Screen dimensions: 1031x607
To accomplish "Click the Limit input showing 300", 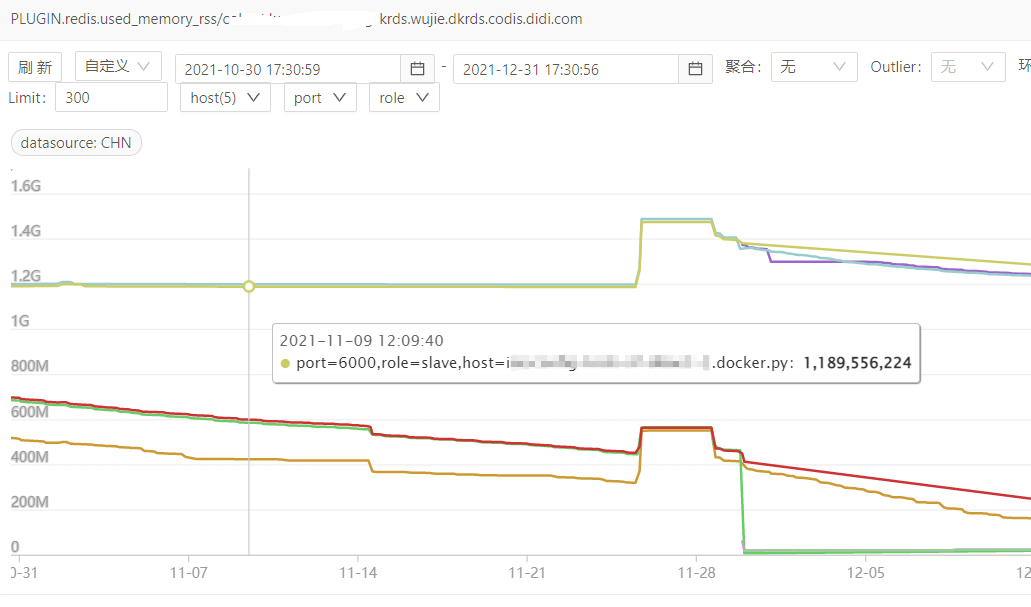I will click(111, 98).
